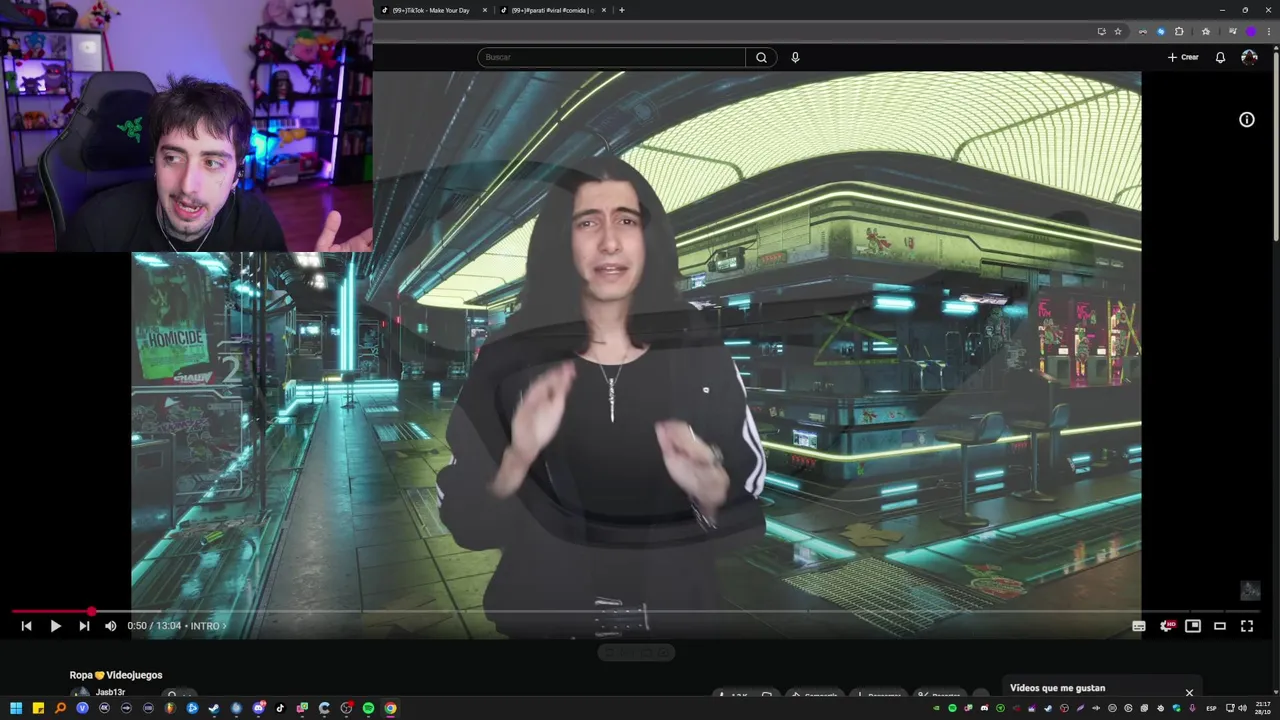Open Chrome extensions puzzle menu

[x=1179, y=31]
